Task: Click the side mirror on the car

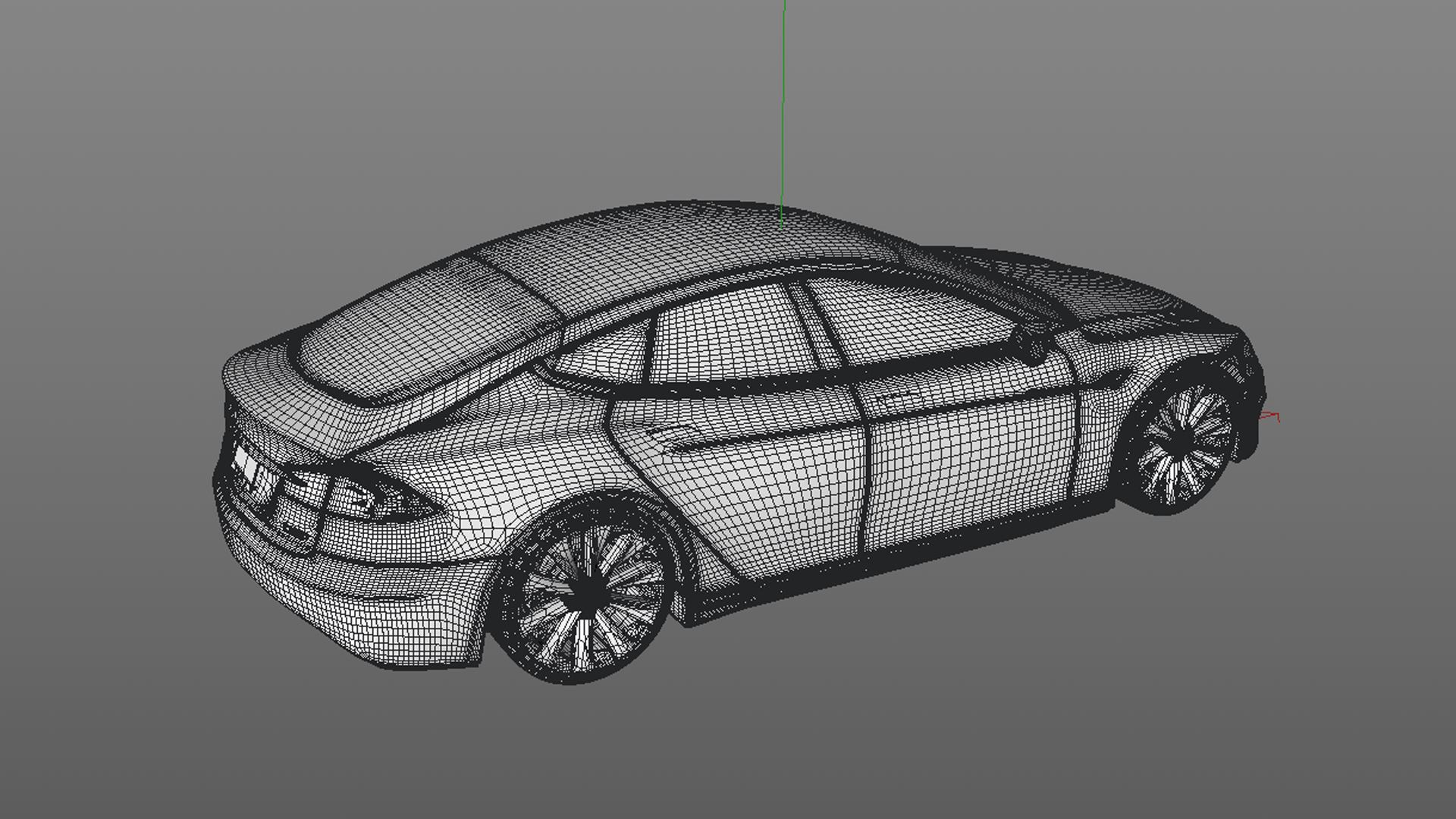Action: coord(1033,344)
